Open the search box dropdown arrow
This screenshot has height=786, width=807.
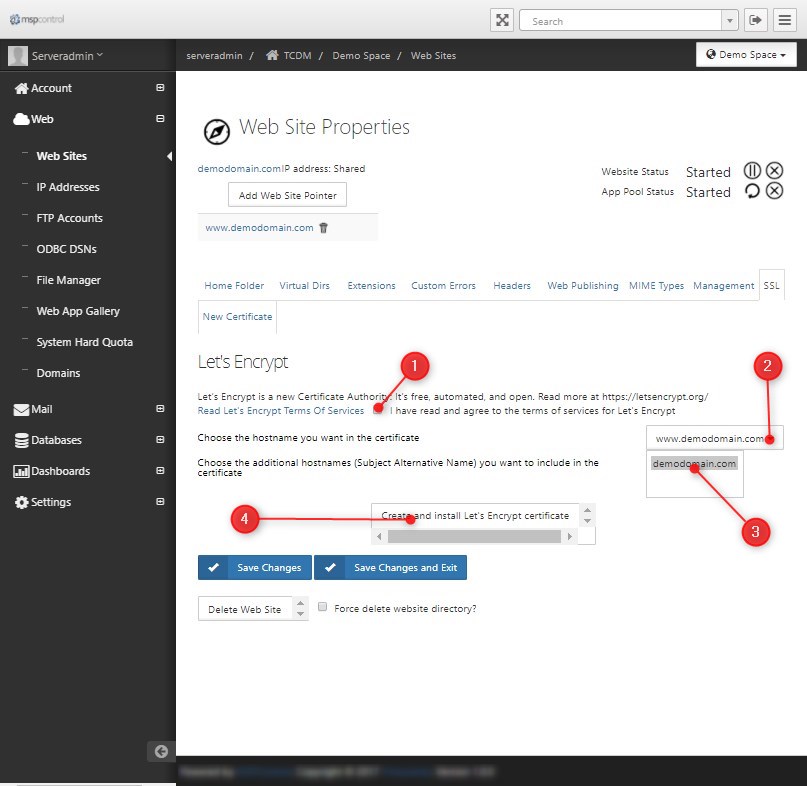pos(729,21)
